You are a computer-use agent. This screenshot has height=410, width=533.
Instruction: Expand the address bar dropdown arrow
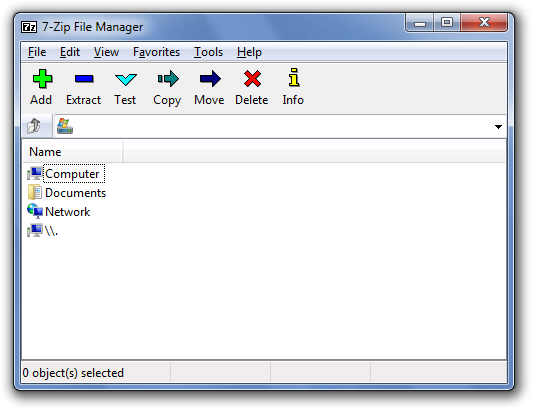click(x=498, y=127)
